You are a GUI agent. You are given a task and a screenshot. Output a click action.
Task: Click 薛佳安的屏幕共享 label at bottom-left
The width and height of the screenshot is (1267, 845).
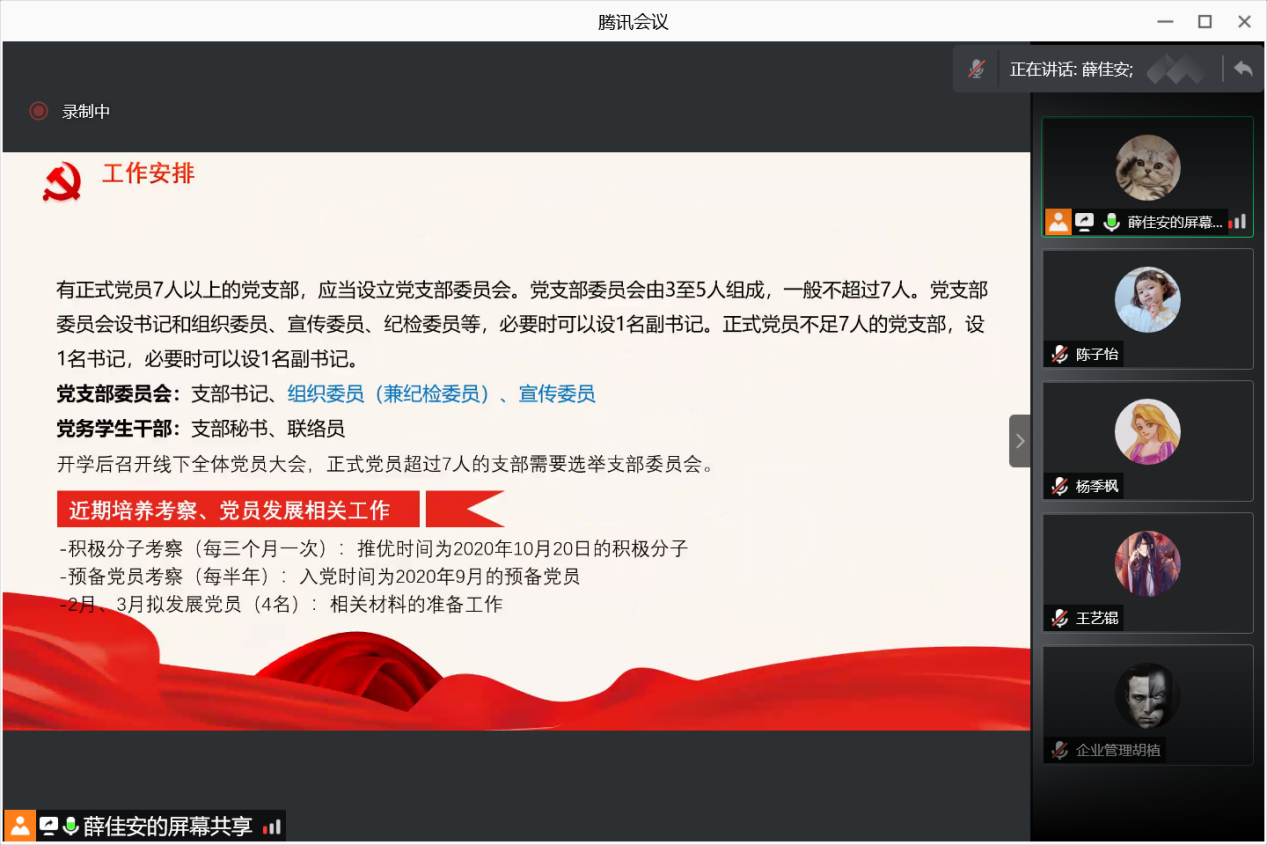coord(167,827)
